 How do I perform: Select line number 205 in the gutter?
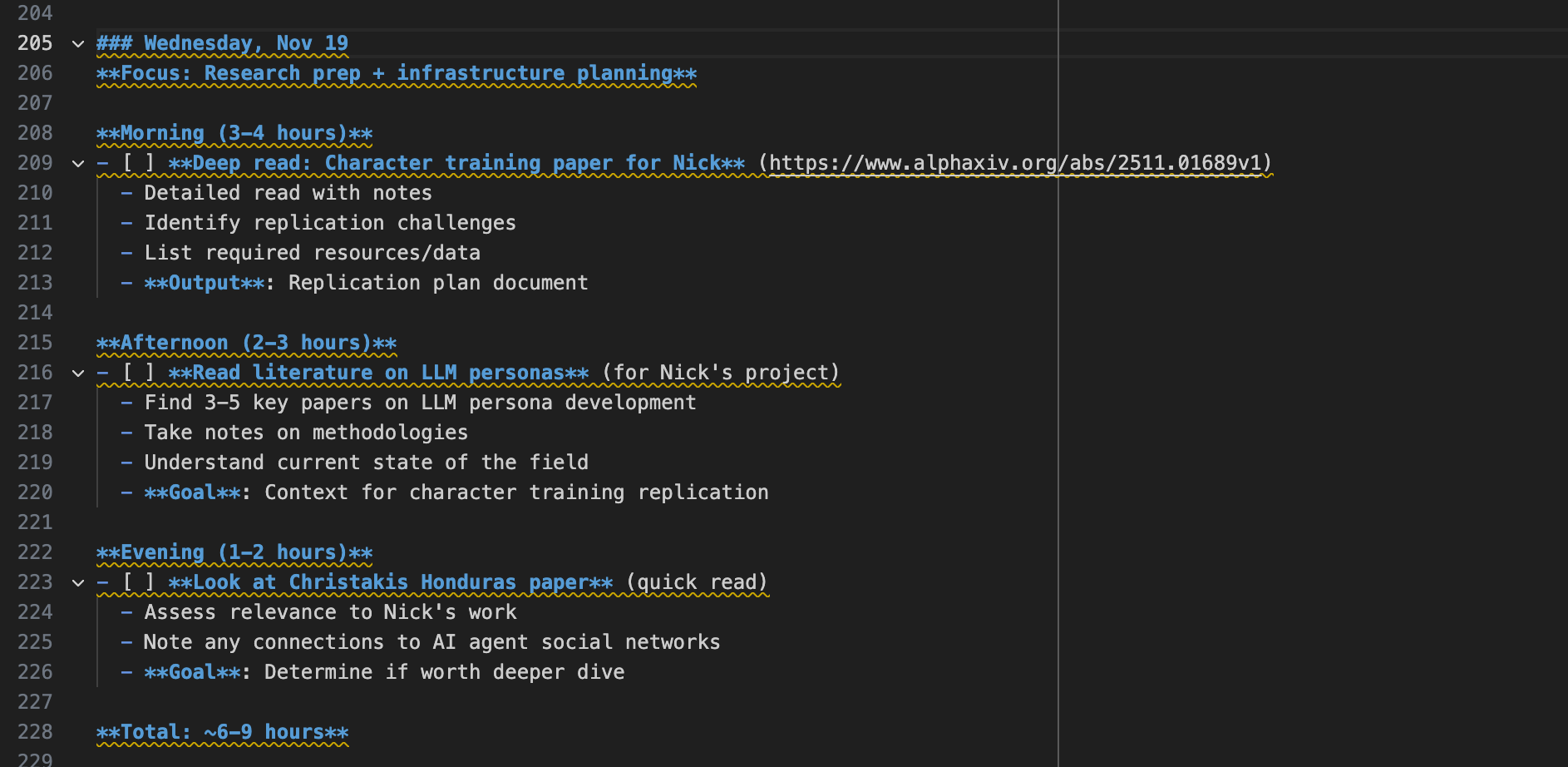tap(35, 43)
